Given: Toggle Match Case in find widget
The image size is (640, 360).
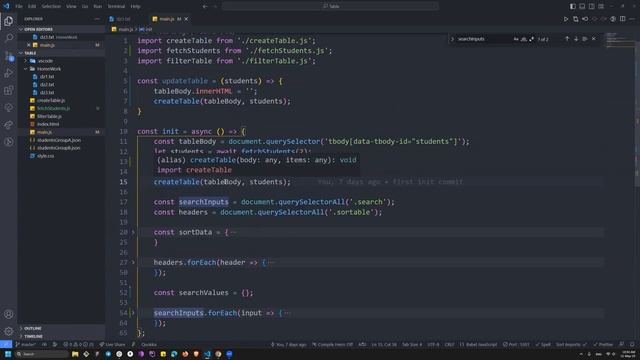Looking at the screenshot, I should [x=516, y=39].
